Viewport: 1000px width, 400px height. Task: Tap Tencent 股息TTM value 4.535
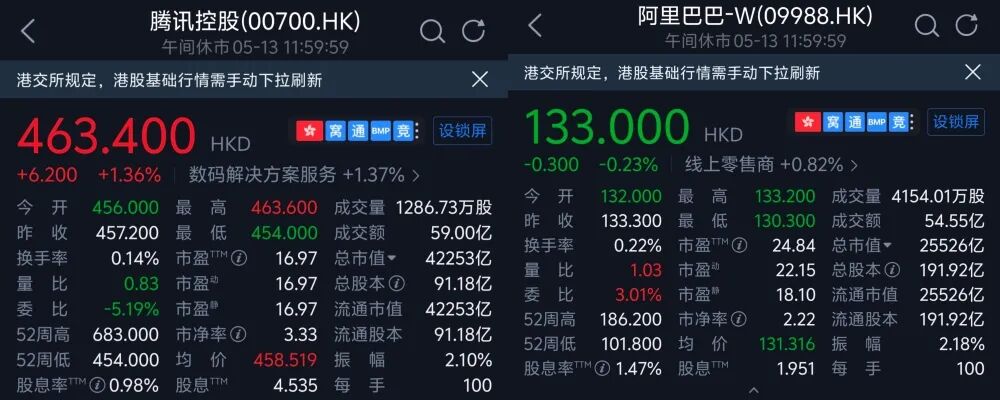tap(294, 385)
